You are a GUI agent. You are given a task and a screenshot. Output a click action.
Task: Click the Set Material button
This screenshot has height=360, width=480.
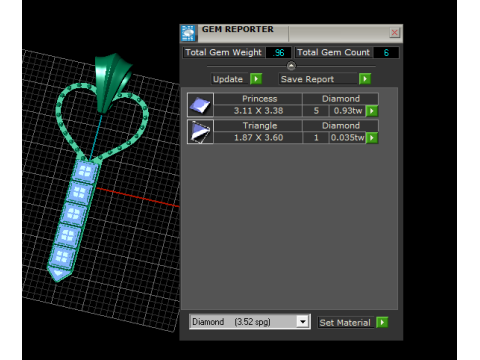pyautogui.click(x=346, y=323)
